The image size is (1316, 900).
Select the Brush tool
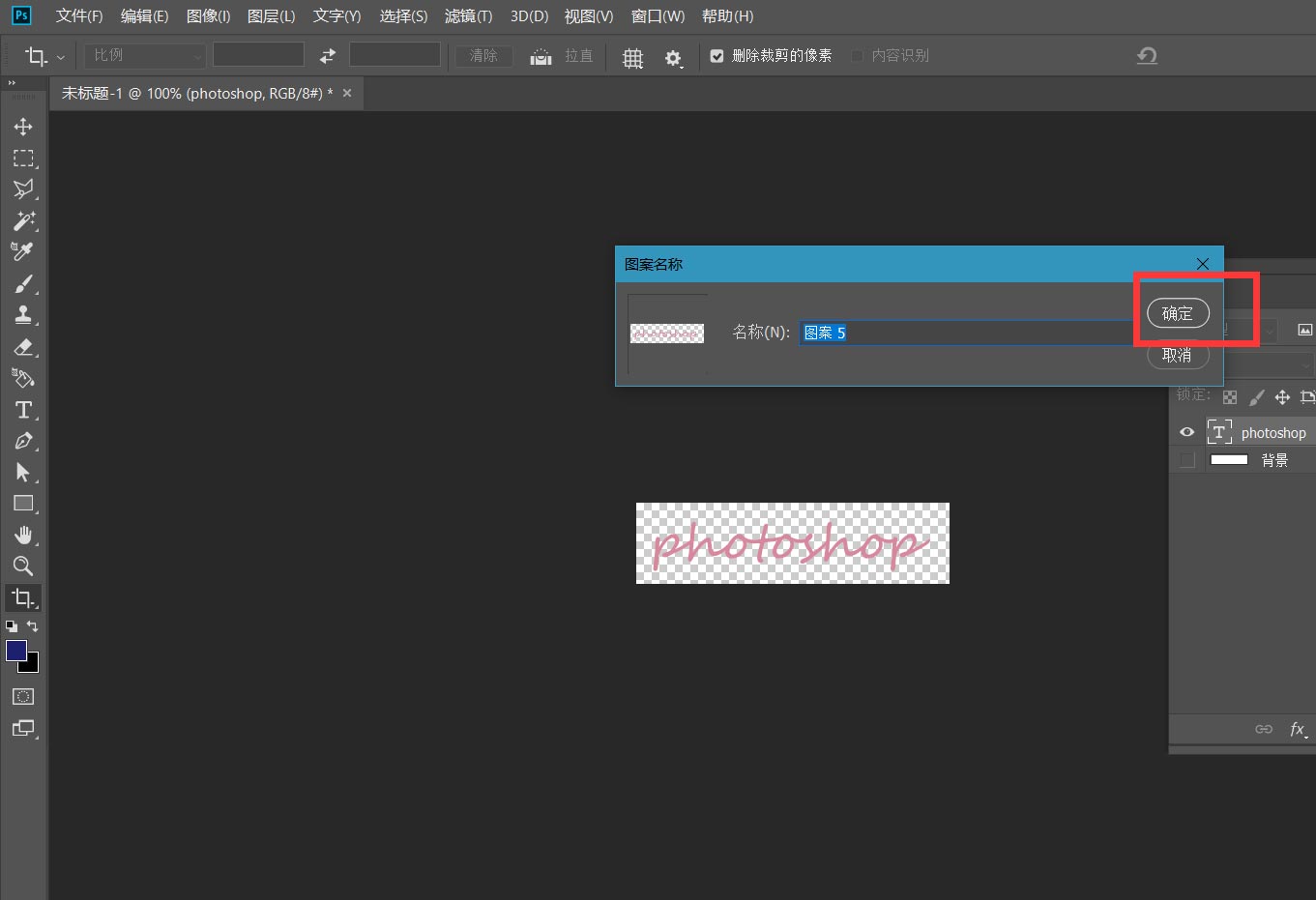coord(23,283)
